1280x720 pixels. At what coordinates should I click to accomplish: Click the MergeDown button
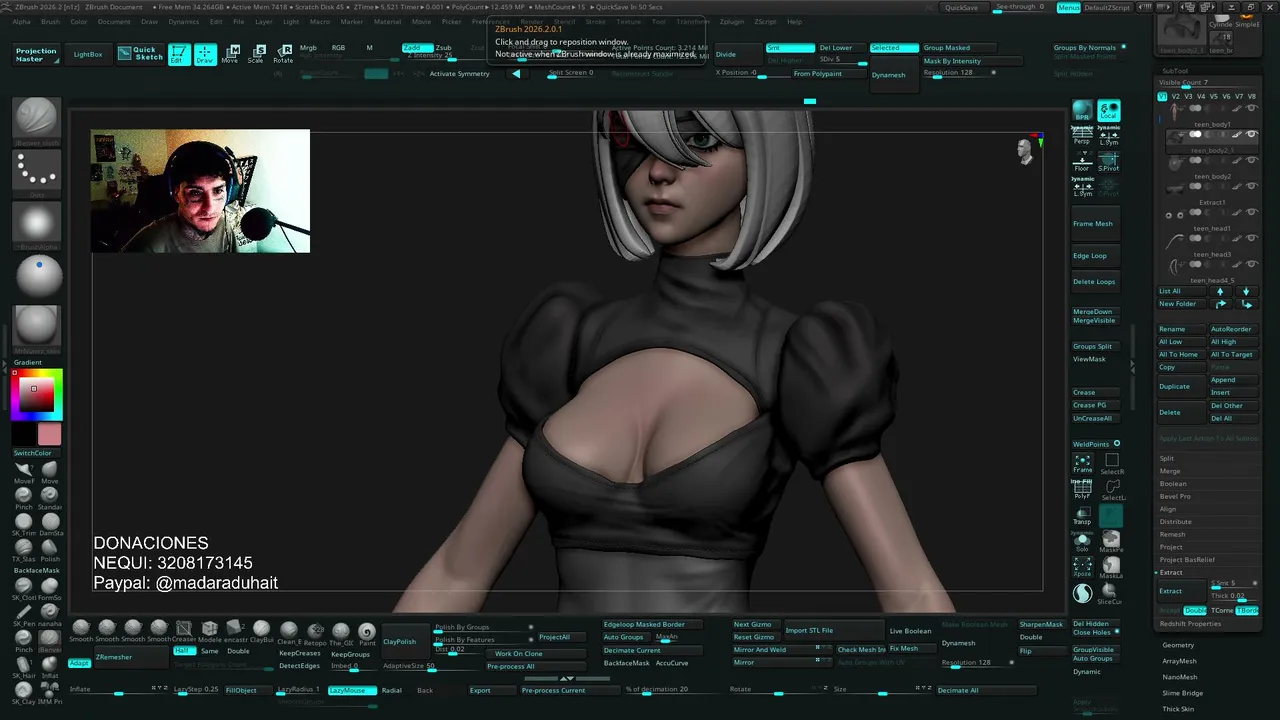pyautogui.click(x=1096, y=312)
